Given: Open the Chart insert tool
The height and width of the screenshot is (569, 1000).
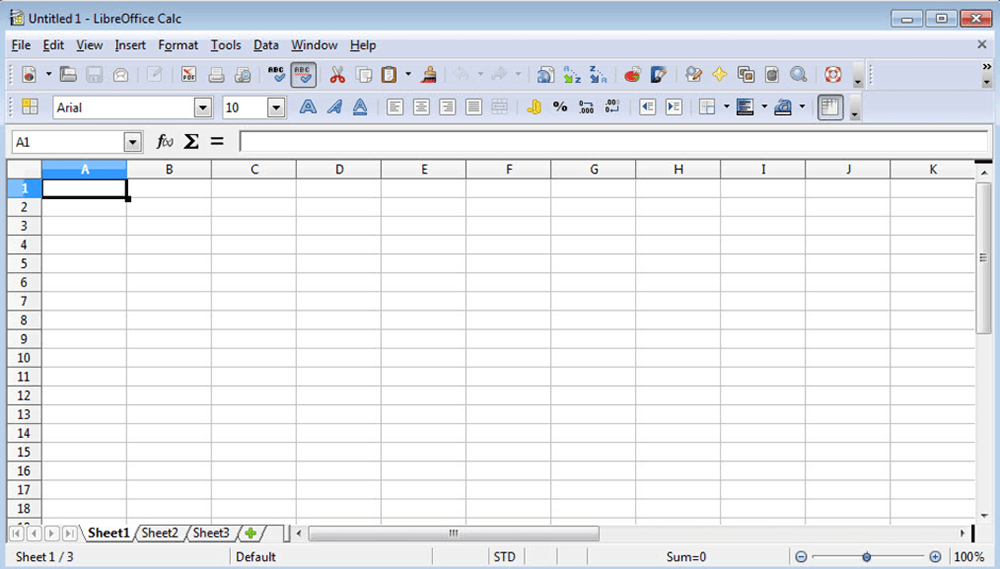Looking at the screenshot, I should [x=632, y=75].
